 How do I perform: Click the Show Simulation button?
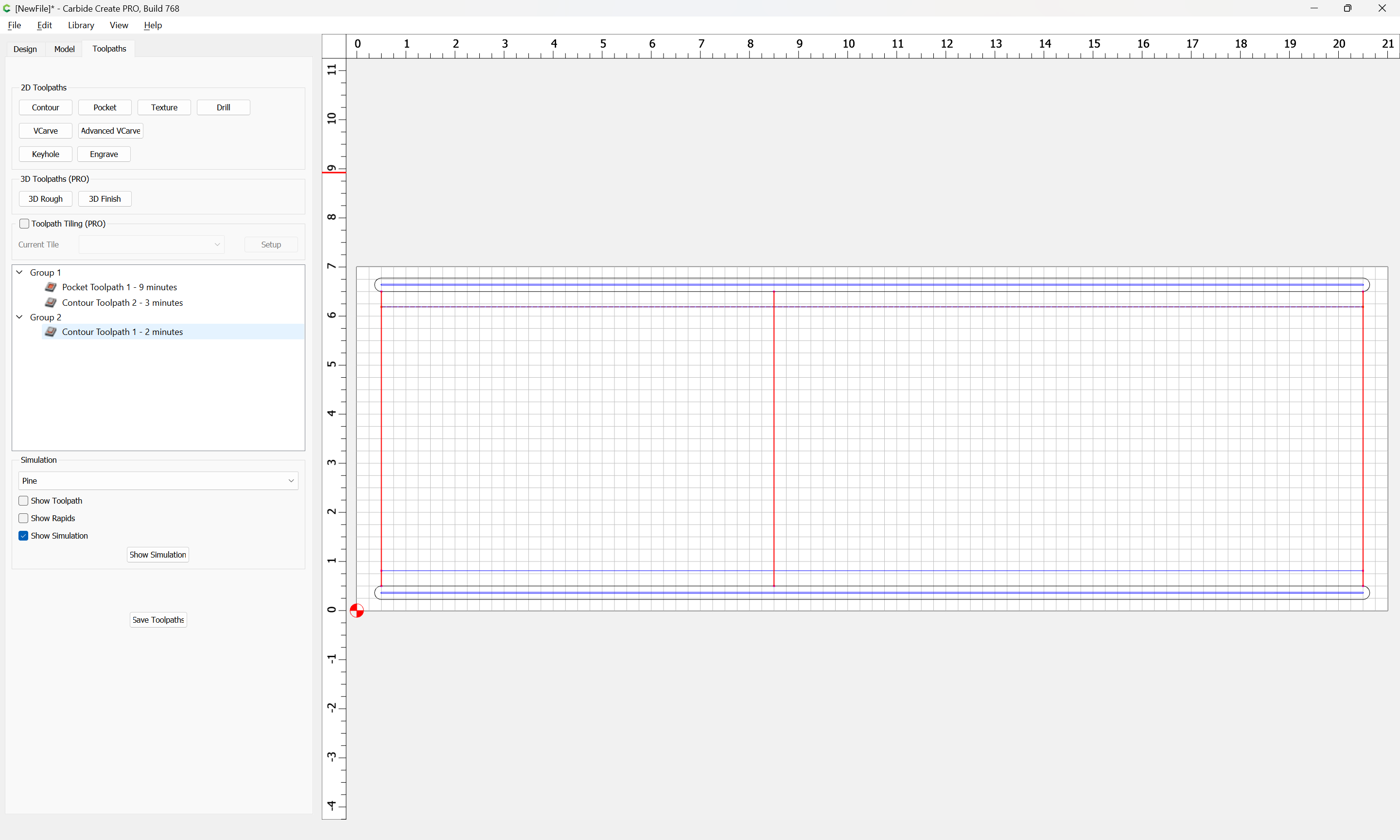(x=158, y=555)
